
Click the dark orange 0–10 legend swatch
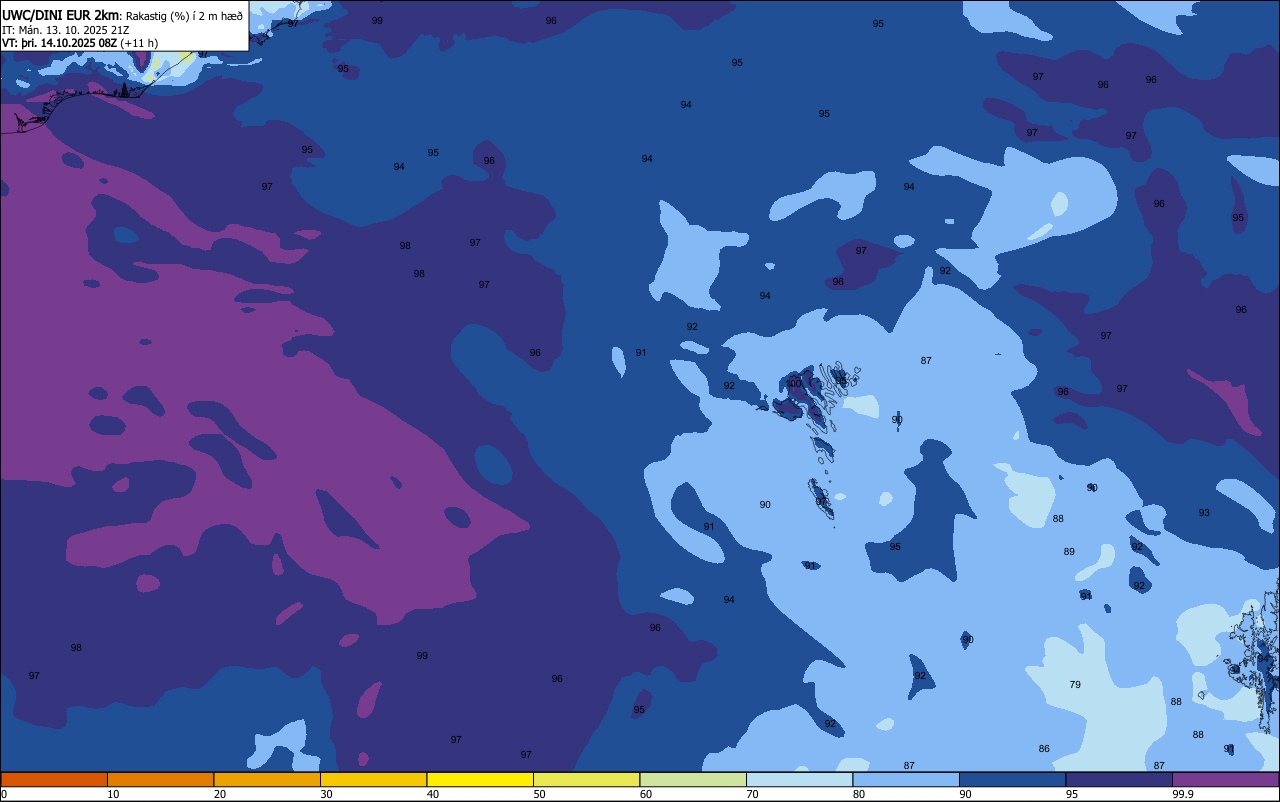54,779
